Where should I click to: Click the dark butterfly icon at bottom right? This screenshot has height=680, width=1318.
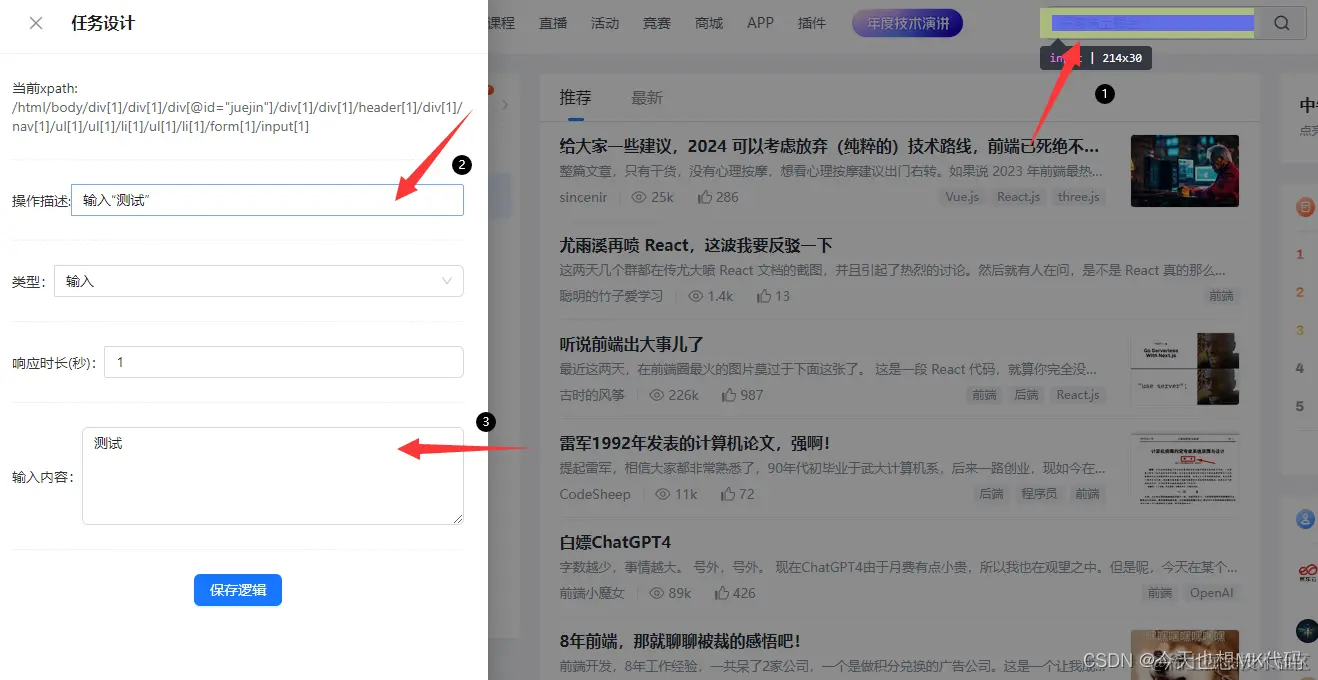click(x=1306, y=631)
